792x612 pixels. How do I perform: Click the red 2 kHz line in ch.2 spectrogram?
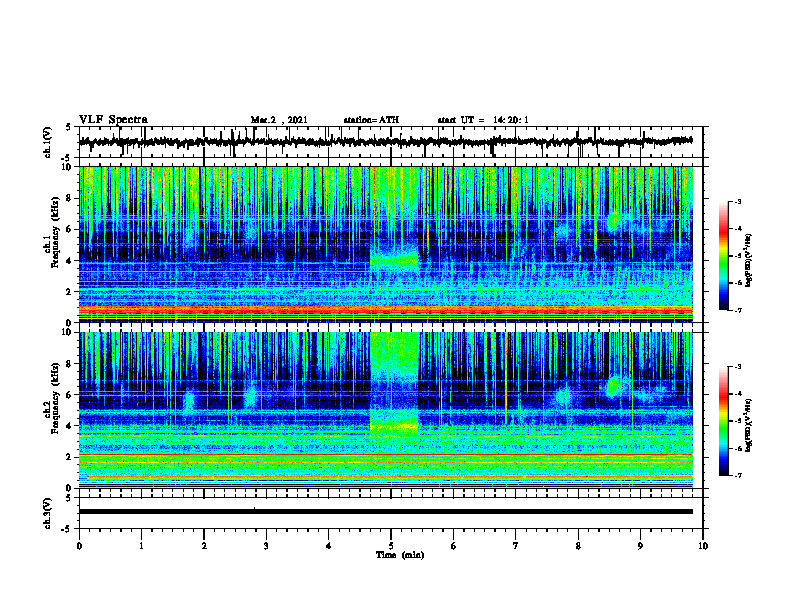[386, 455]
